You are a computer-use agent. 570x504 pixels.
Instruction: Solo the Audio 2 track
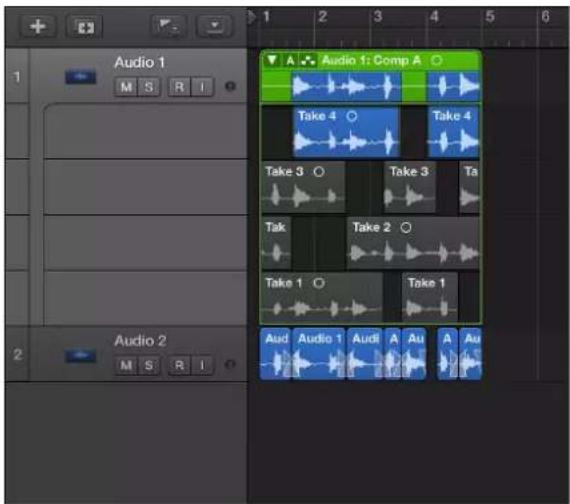pos(148,365)
